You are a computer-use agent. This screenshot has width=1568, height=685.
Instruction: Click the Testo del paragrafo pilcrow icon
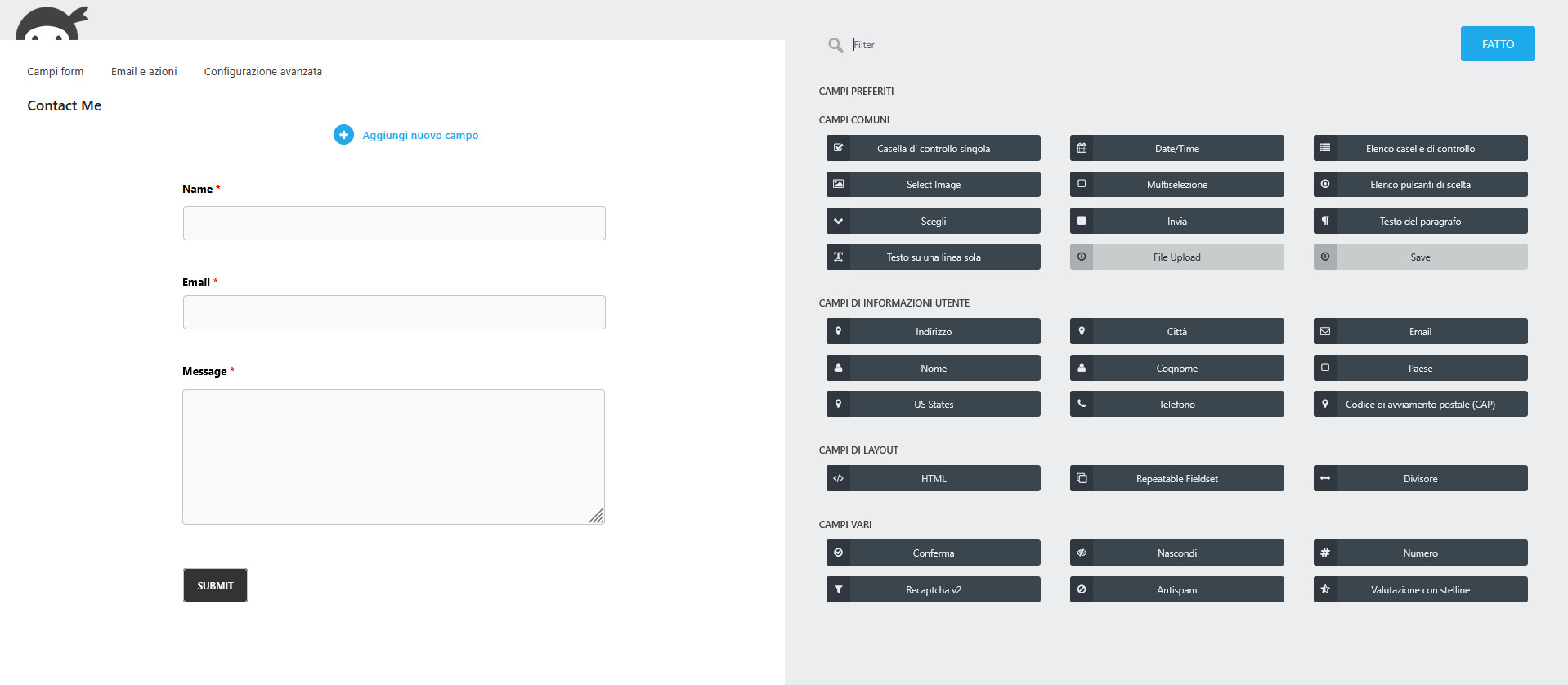click(1325, 221)
